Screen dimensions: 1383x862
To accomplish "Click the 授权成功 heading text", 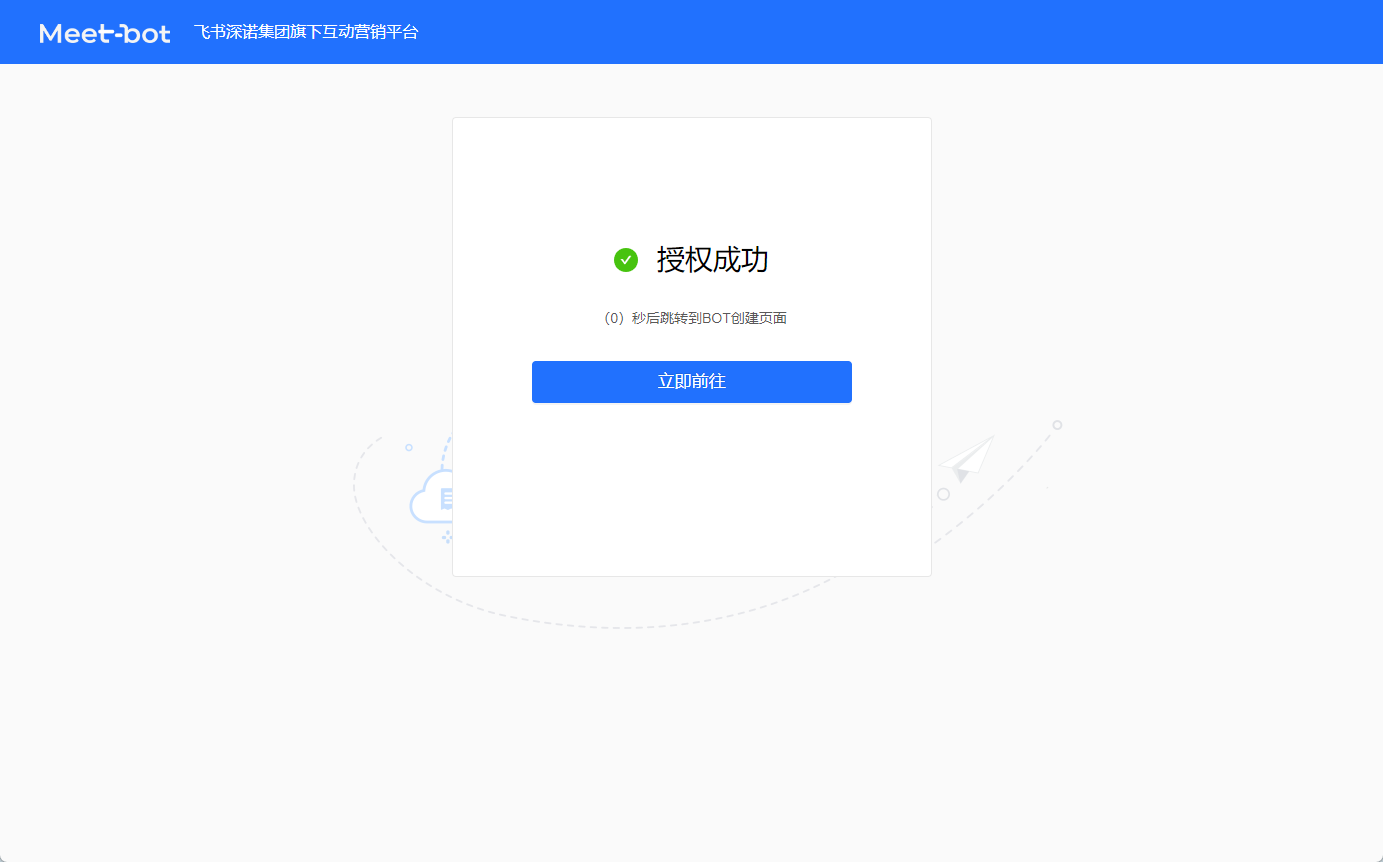I will (x=712, y=260).
